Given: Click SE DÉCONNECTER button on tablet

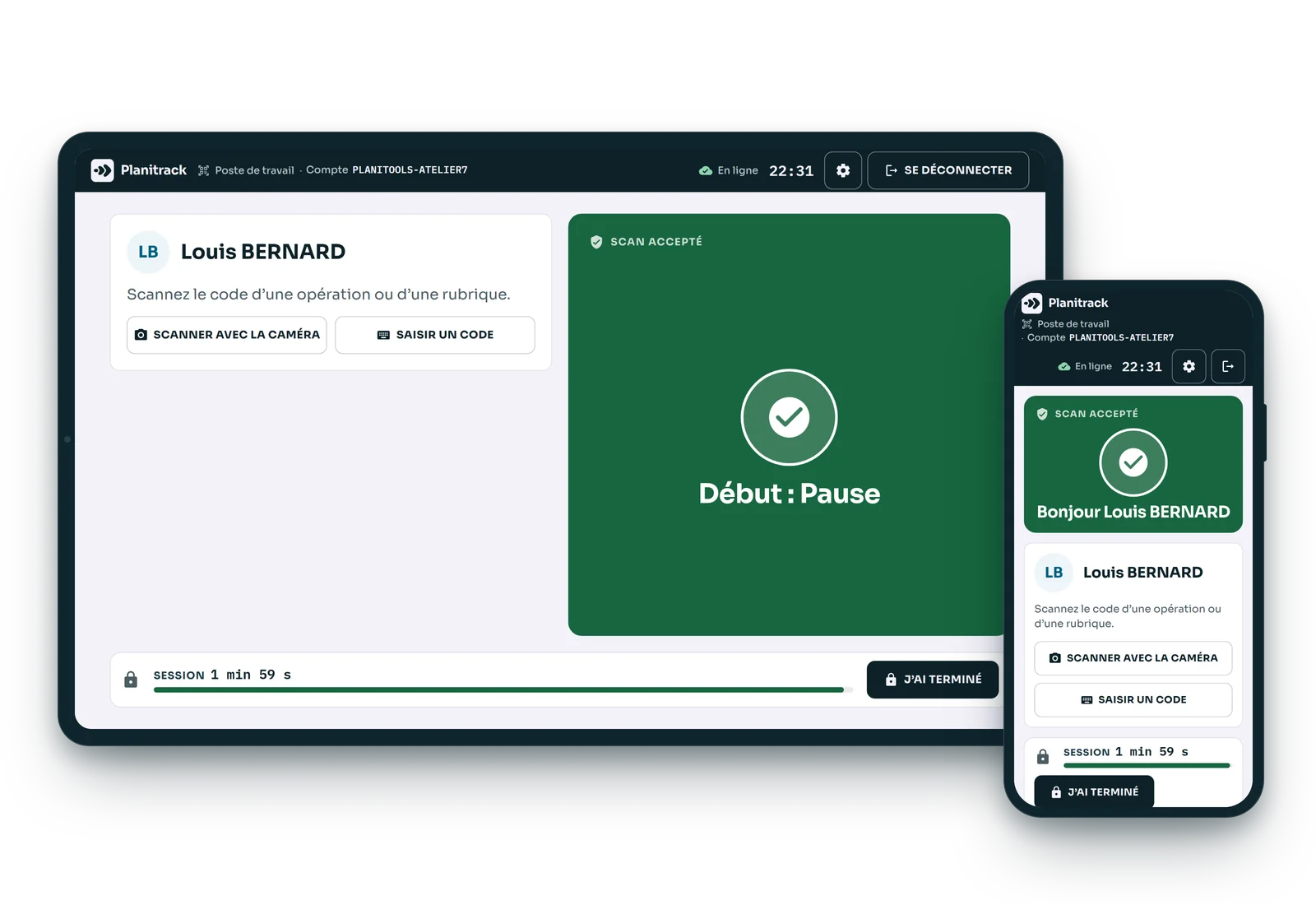Looking at the screenshot, I should click(x=948, y=170).
